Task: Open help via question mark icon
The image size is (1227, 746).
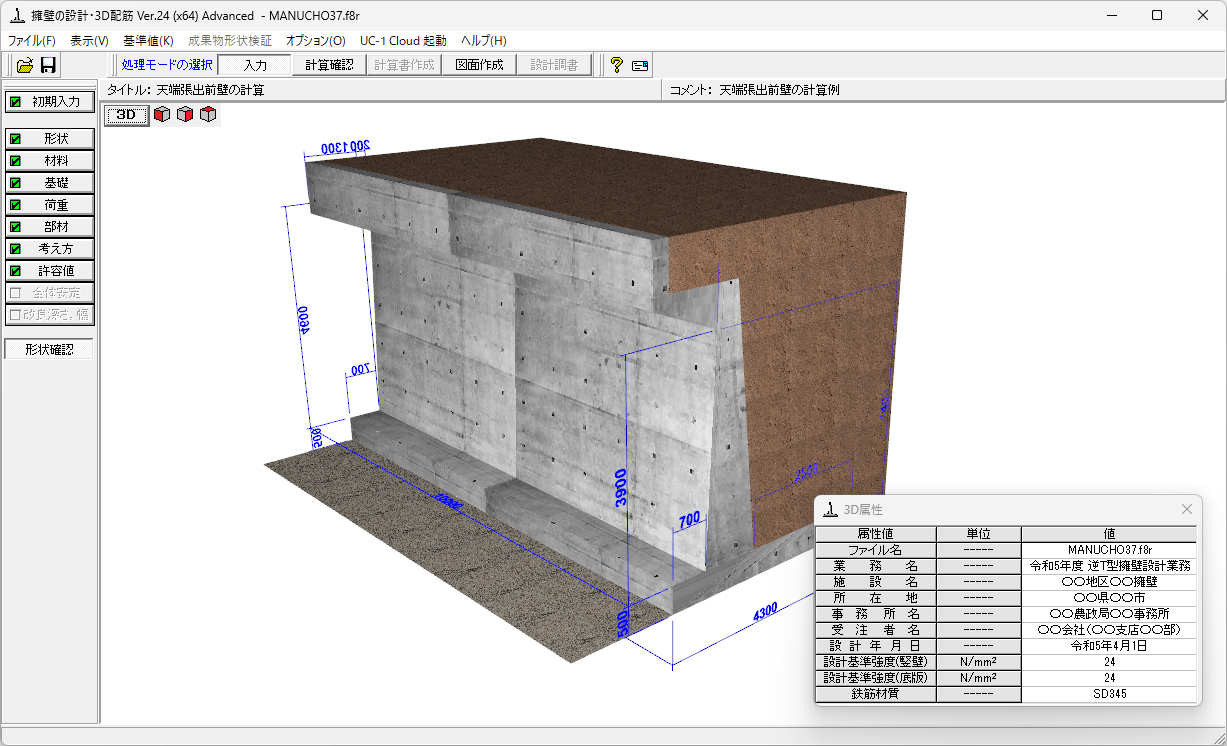Action: click(616, 65)
